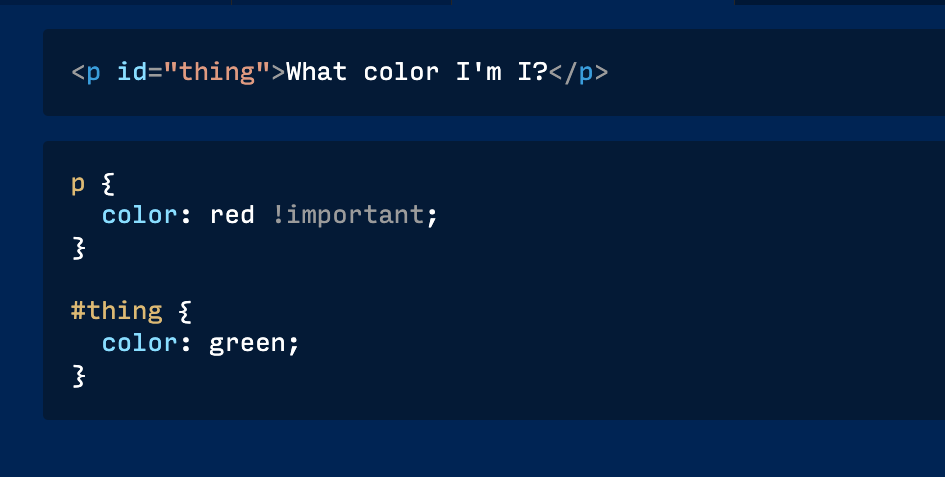Screen dimensions: 945x477
Task: Click the word "color" in the HTML paragraph text
Action: (401, 73)
